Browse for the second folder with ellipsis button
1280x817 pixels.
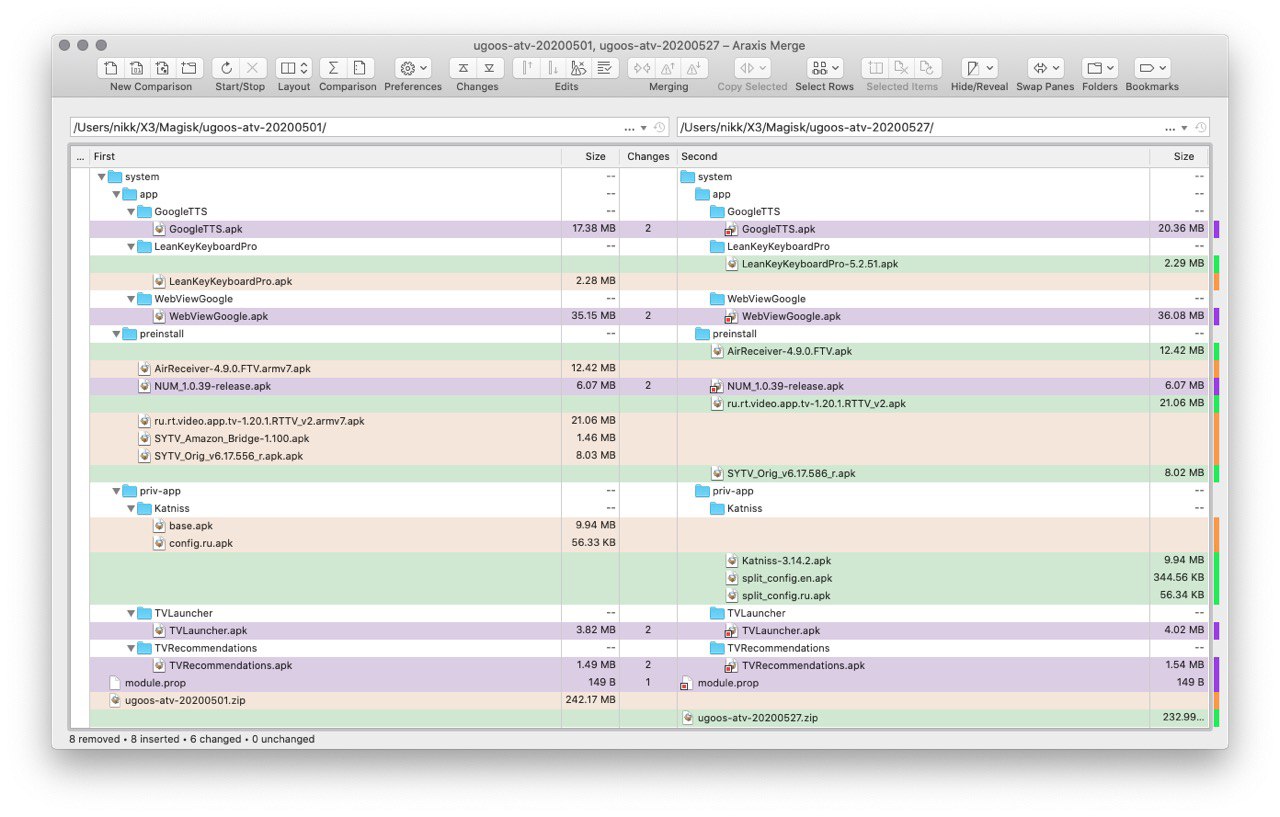(1170, 128)
